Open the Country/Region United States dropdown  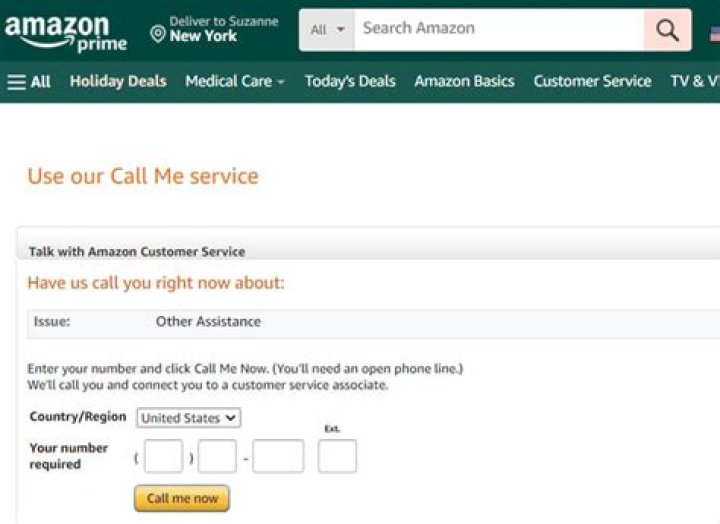click(189, 418)
